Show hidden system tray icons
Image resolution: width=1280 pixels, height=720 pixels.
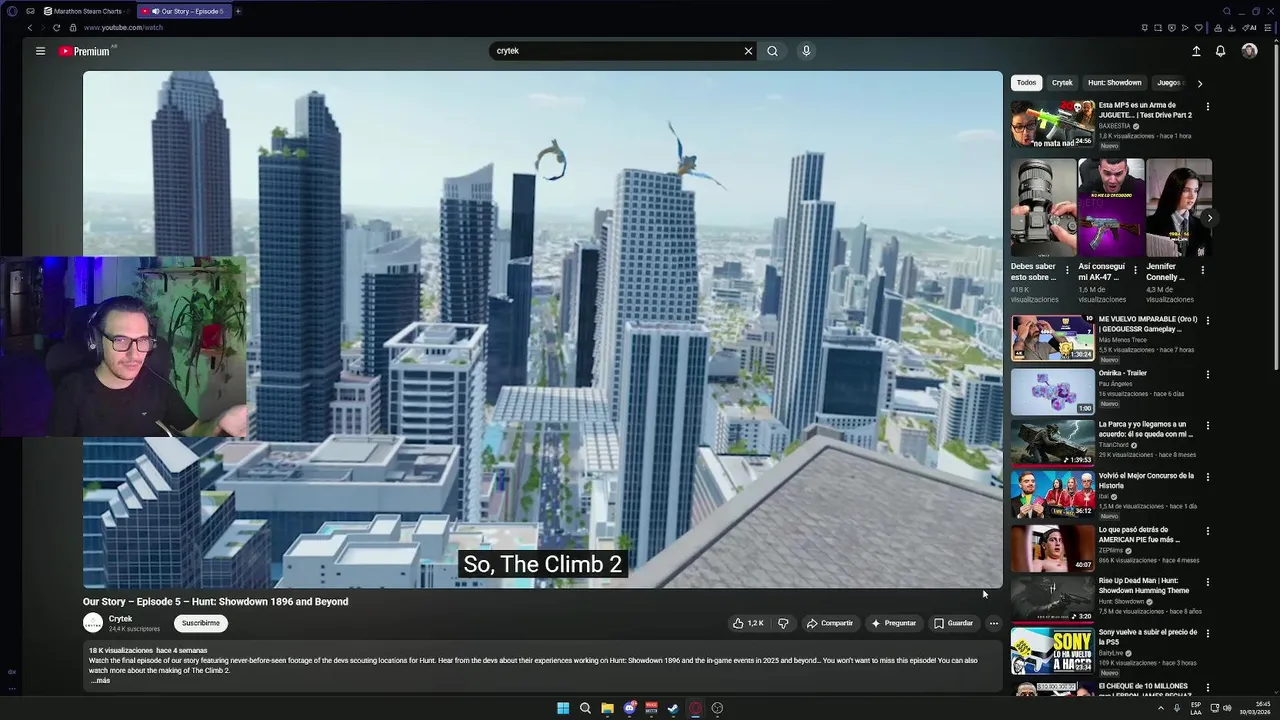coord(1161,708)
